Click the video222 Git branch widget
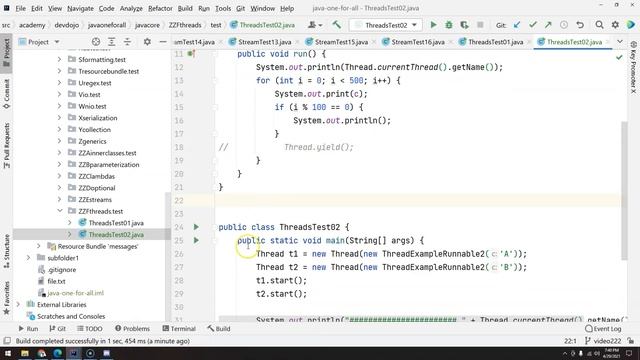 click(x=602, y=341)
